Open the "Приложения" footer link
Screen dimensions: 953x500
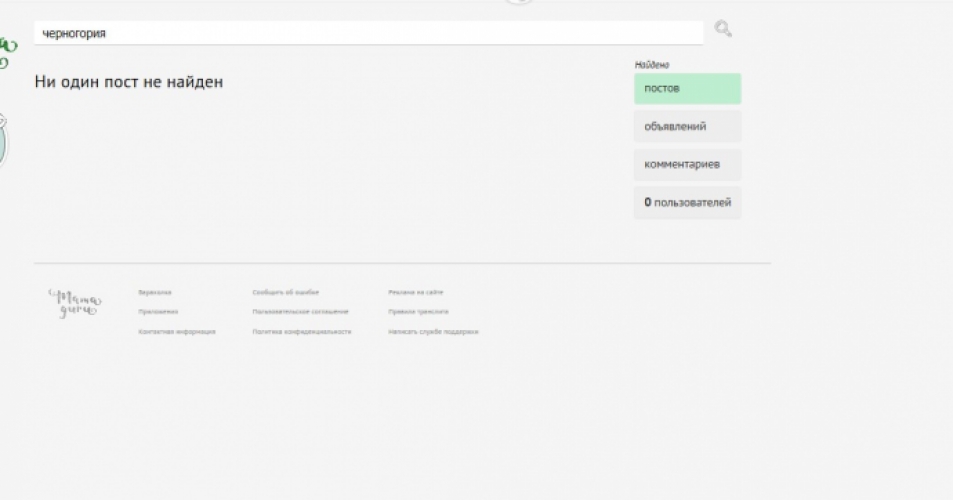click(x=158, y=312)
